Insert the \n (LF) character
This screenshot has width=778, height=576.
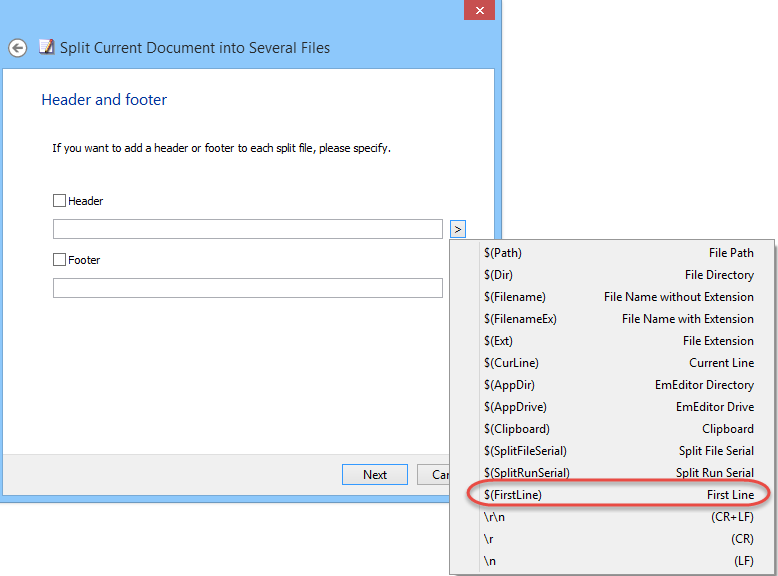[612, 561]
